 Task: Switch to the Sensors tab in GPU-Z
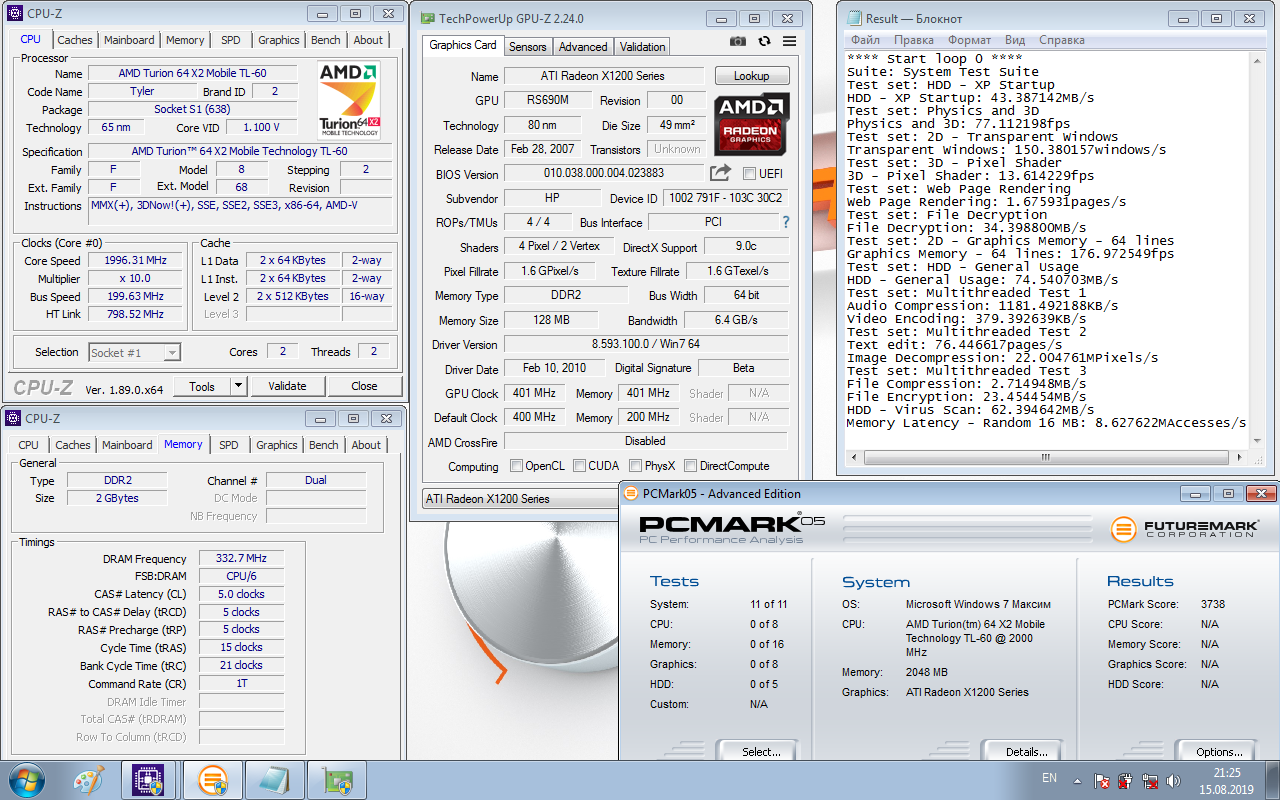pyautogui.click(x=528, y=47)
